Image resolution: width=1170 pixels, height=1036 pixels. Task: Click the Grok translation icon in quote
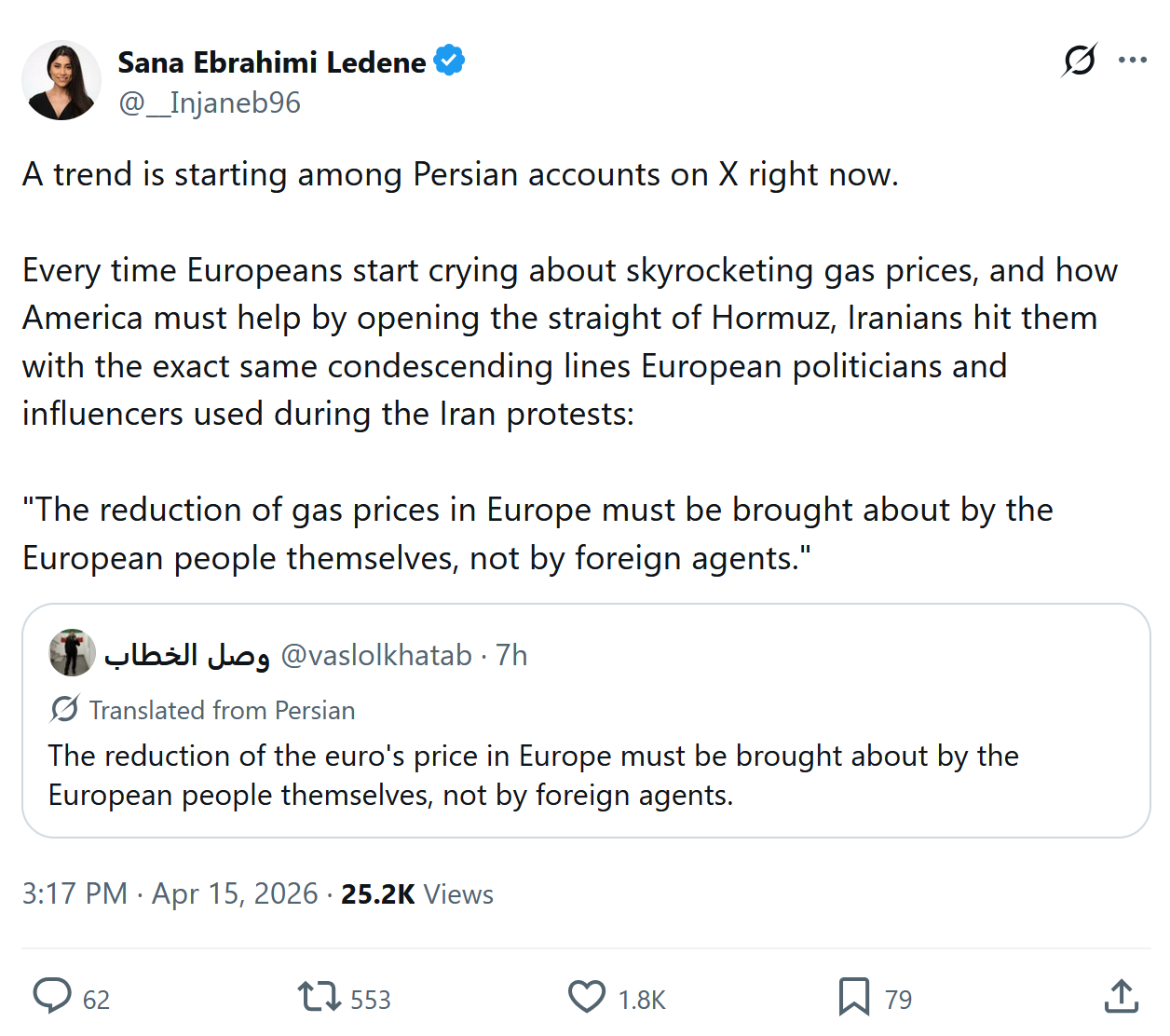point(64,710)
